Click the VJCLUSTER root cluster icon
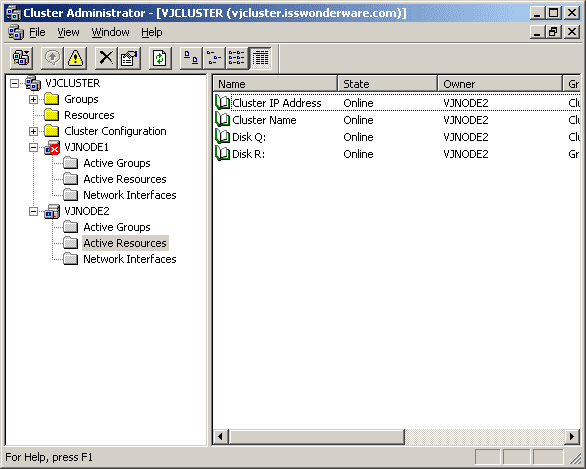Viewport: 586px width, 469px height. coord(33,83)
